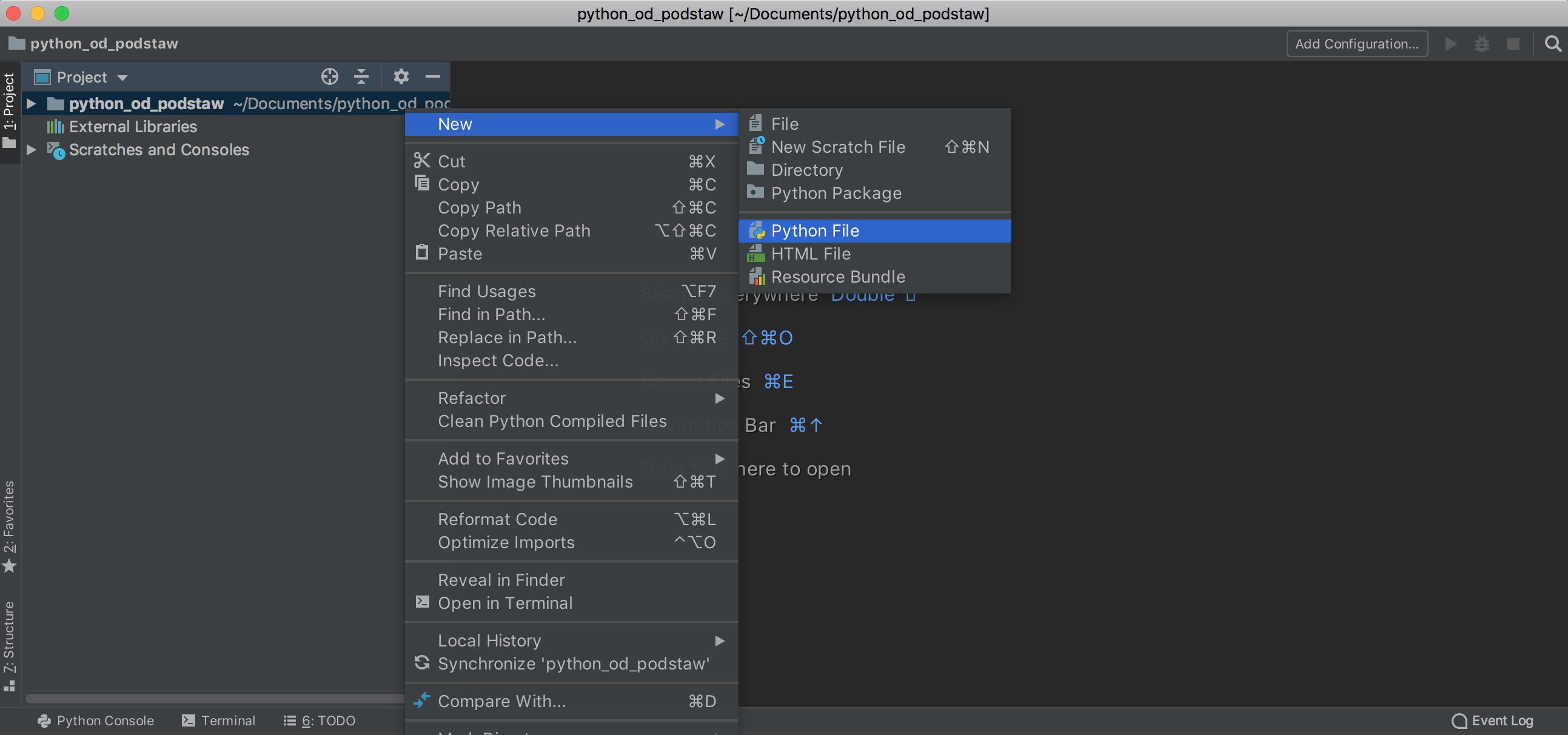
Task: Click the Cut scissors icon in context menu
Action: point(422,161)
